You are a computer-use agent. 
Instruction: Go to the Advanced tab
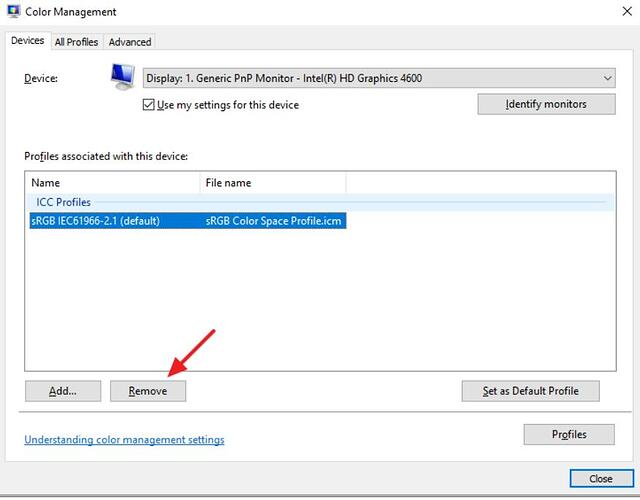130,41
